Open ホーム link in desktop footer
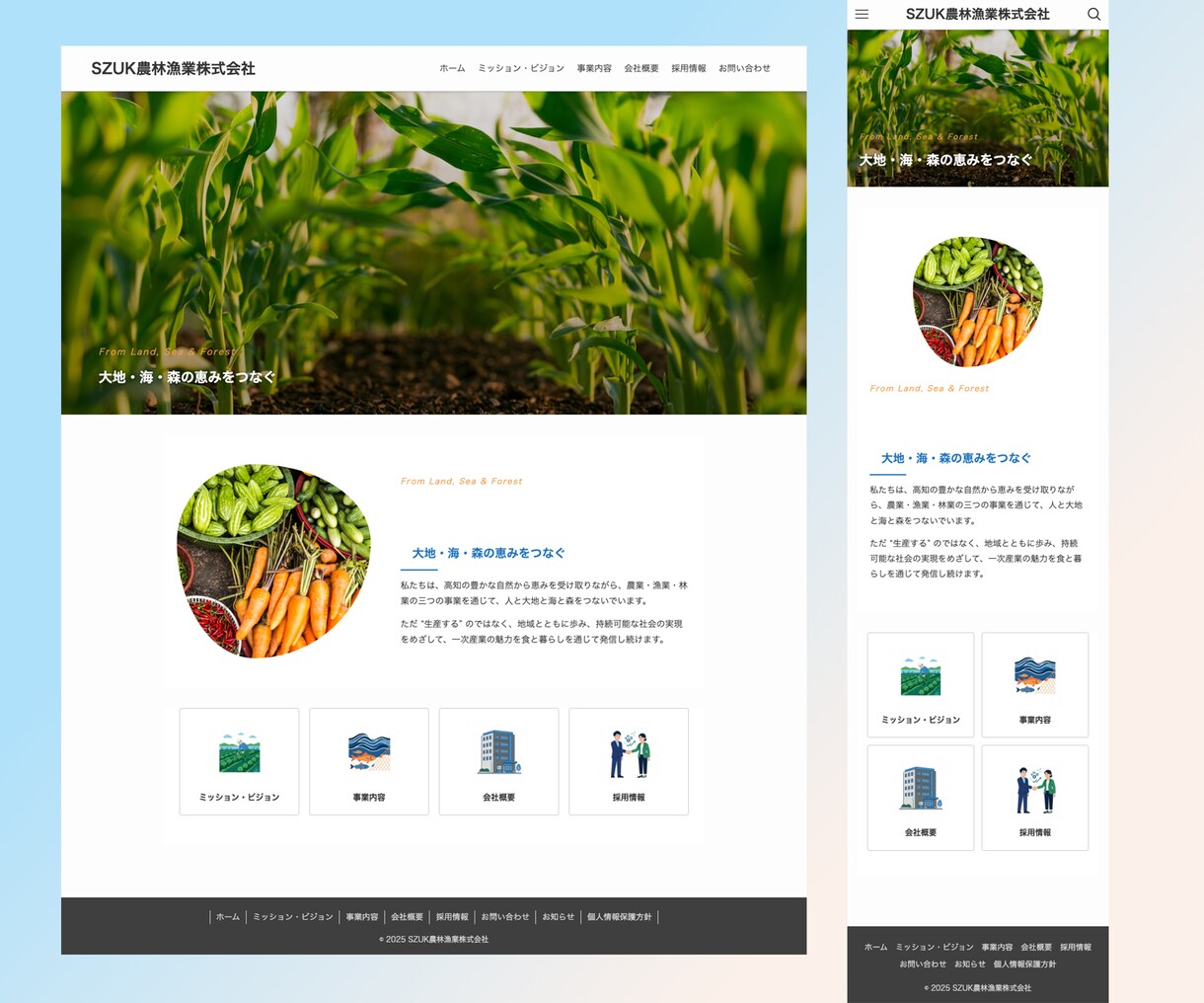The width and height of the screenshot is (1204, 1003). (228, 917)
